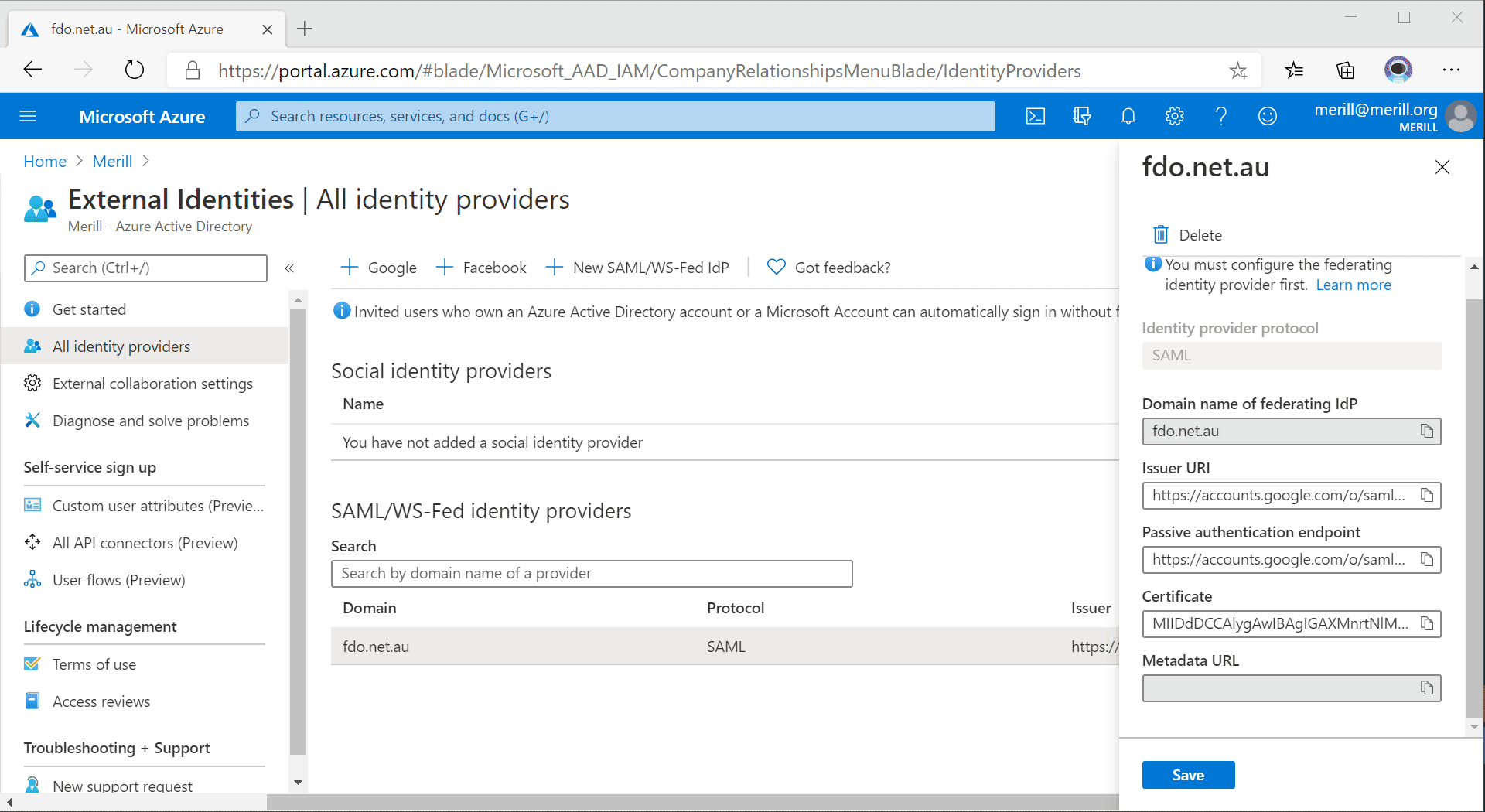This screenshot has height=812, width=1485.
Task: Open the browser favorites list icon
Action: (1294, 70)
